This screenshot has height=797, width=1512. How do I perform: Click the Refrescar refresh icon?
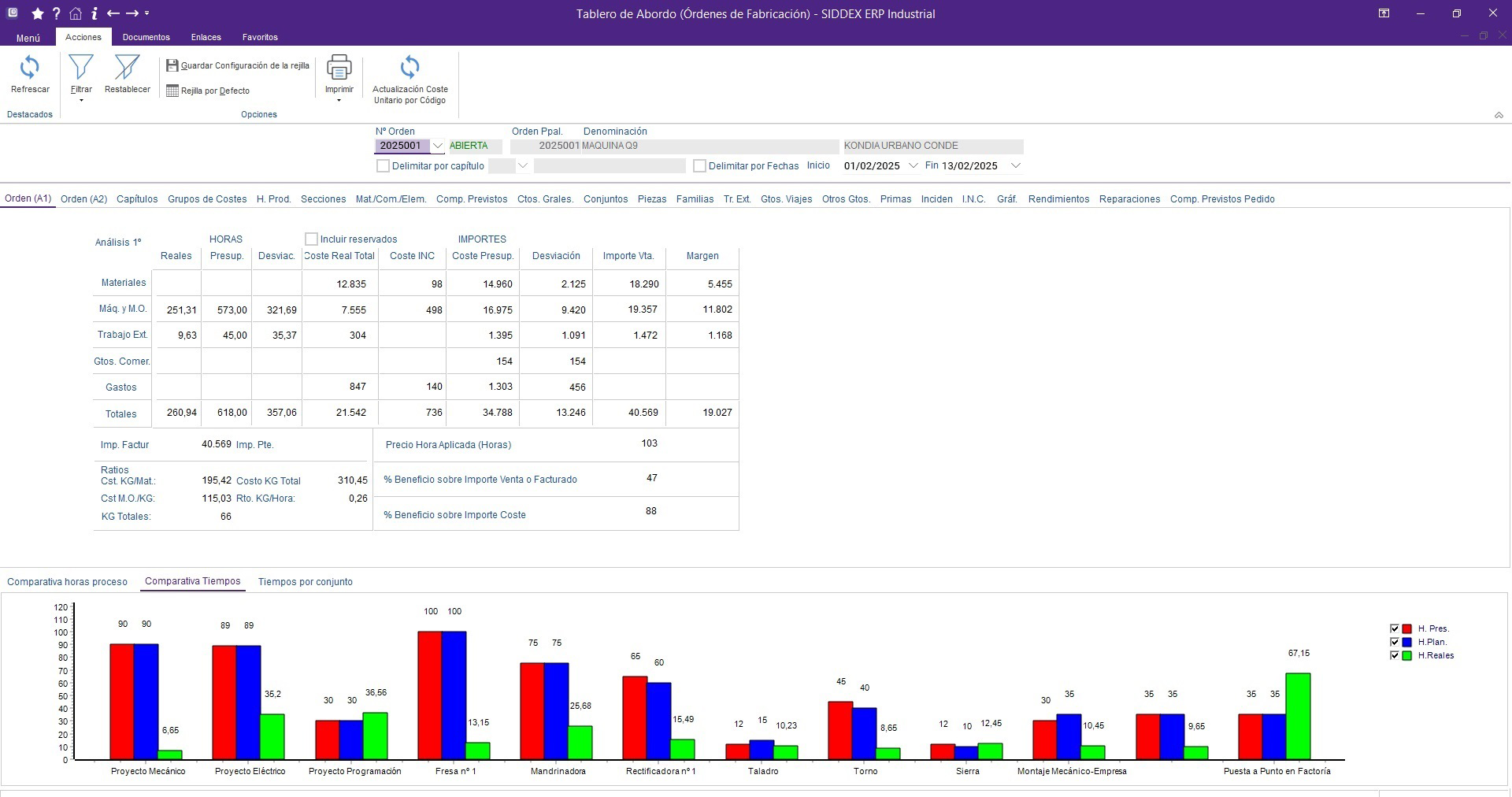coord(30,69)
